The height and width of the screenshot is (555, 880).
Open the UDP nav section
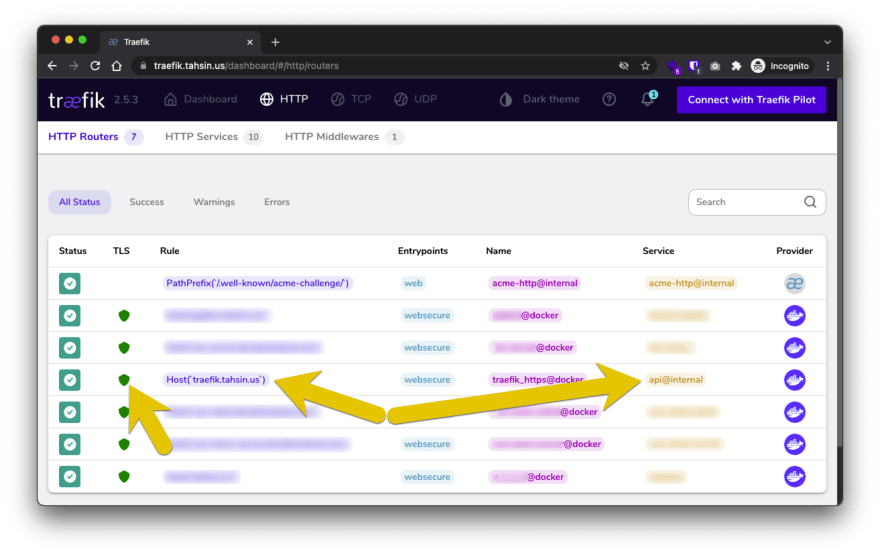click(415, 99)
